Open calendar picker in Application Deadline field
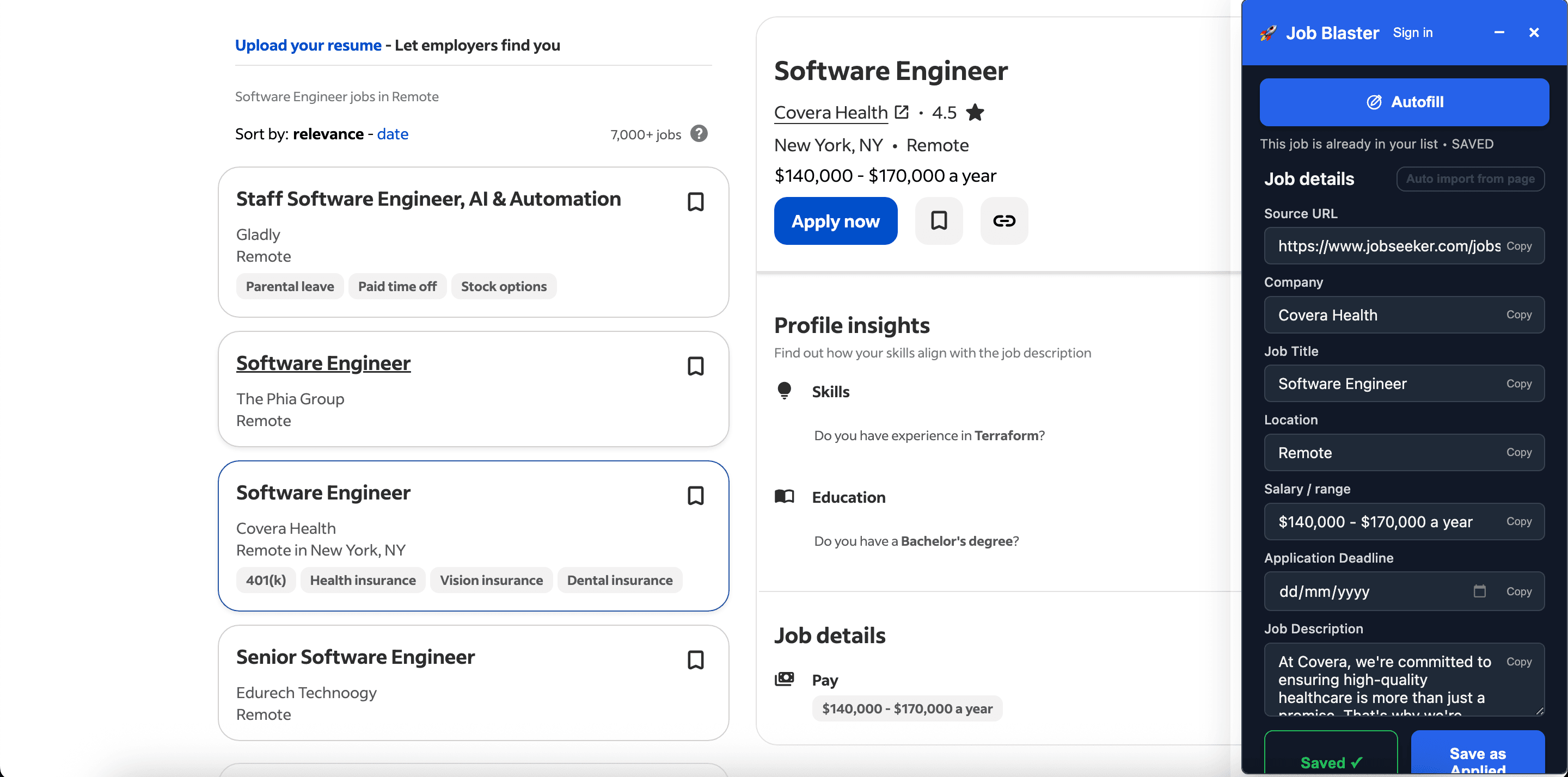 1479,591
